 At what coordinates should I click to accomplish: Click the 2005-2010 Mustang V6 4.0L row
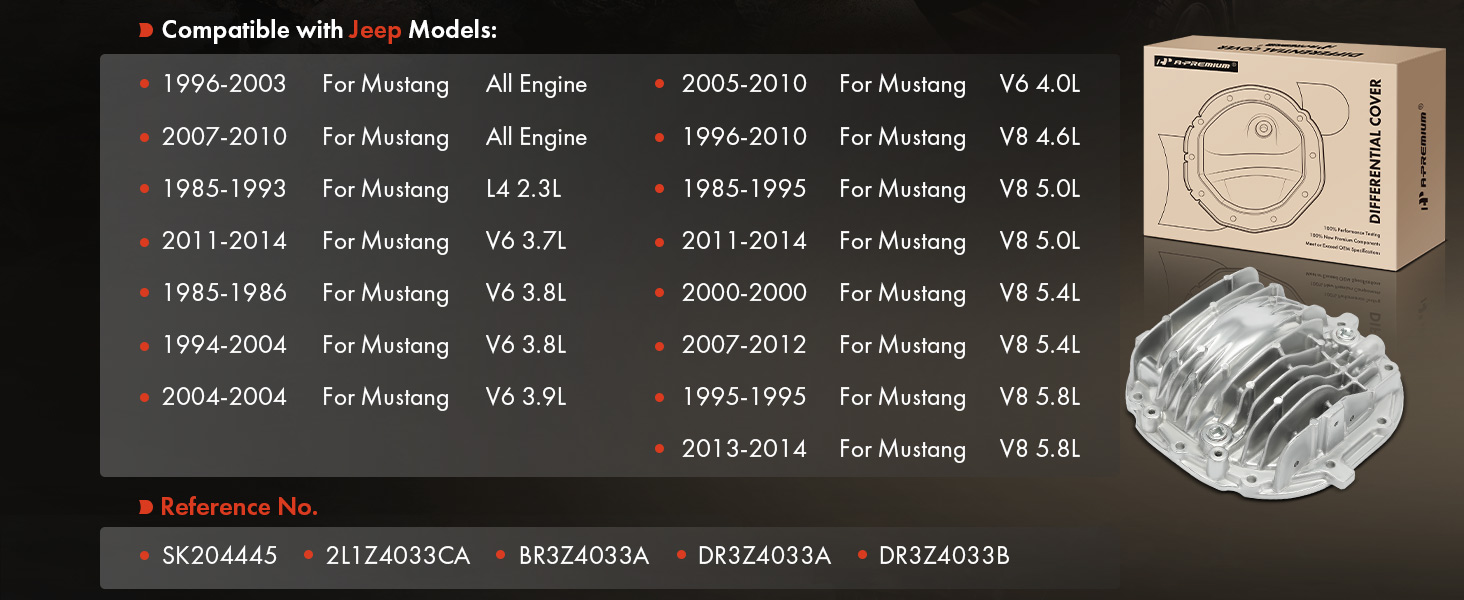(880, 85)
